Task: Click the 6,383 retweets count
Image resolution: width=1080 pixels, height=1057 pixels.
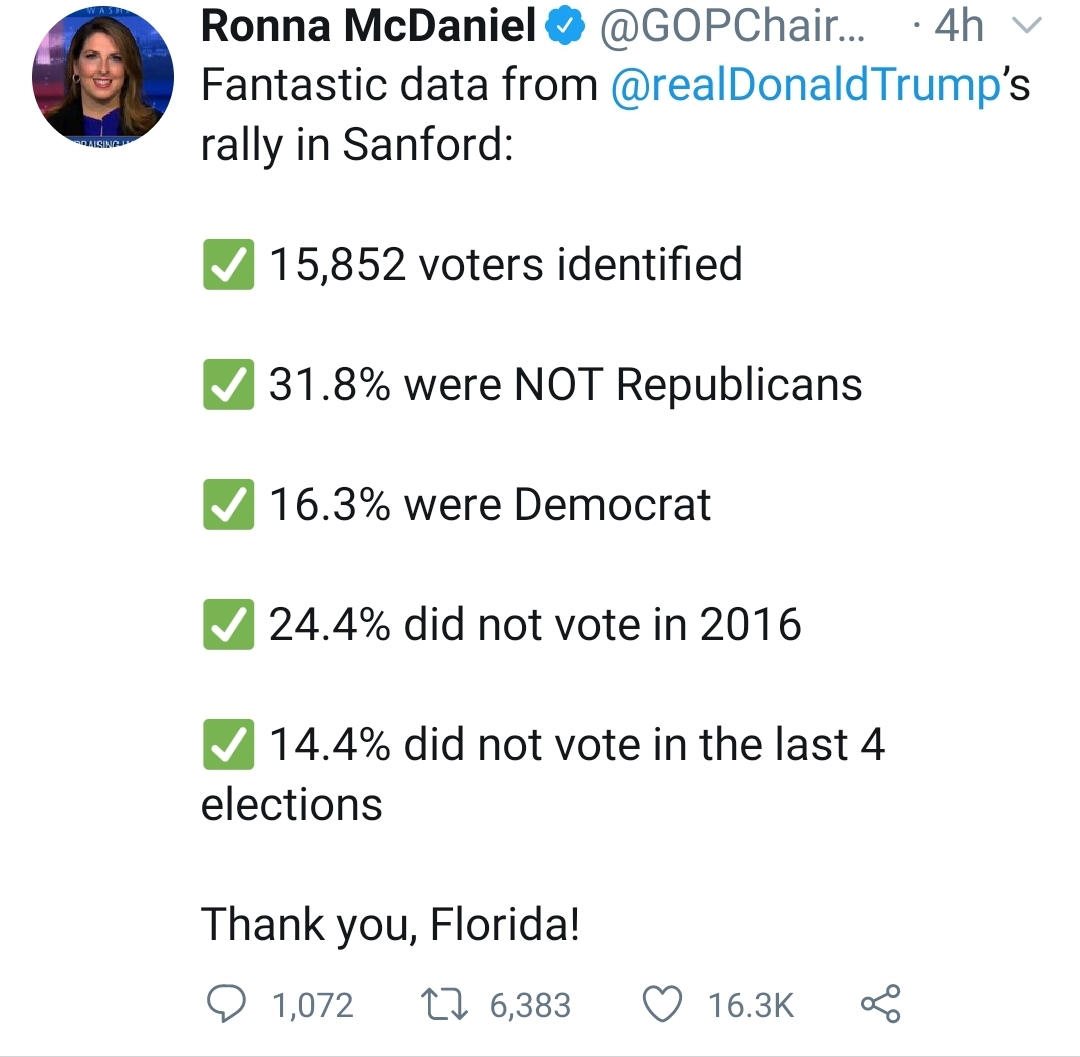Action: pyautogui.click(x=530, y=1005)
